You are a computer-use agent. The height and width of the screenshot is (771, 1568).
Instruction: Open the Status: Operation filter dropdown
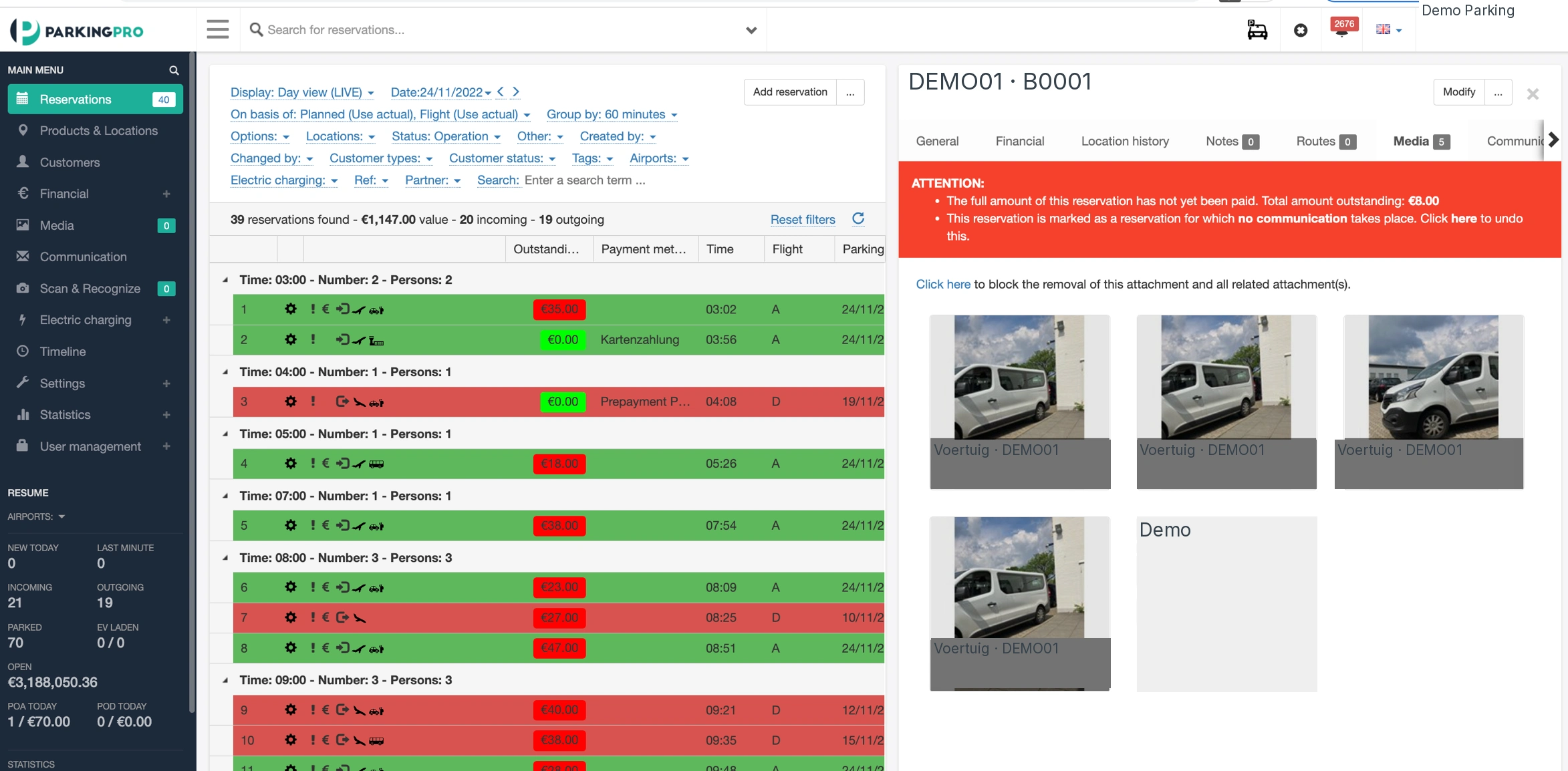point(446,136)
